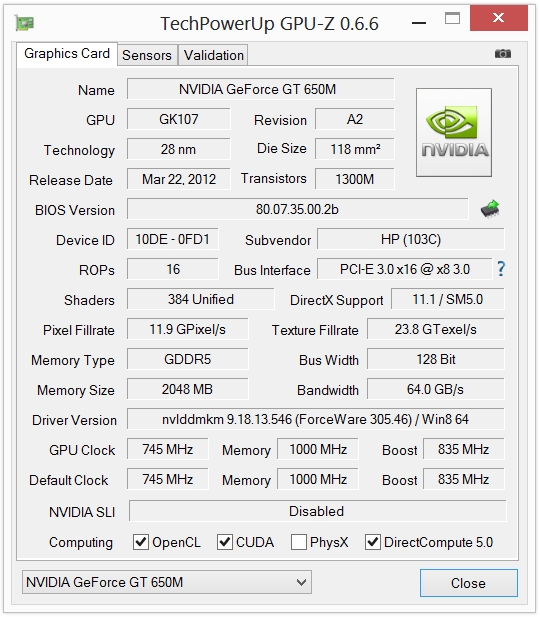540x617 pixels.
Task: Click the Revision field showing A2
Action: pyautogui.click(x=355, y=119)
